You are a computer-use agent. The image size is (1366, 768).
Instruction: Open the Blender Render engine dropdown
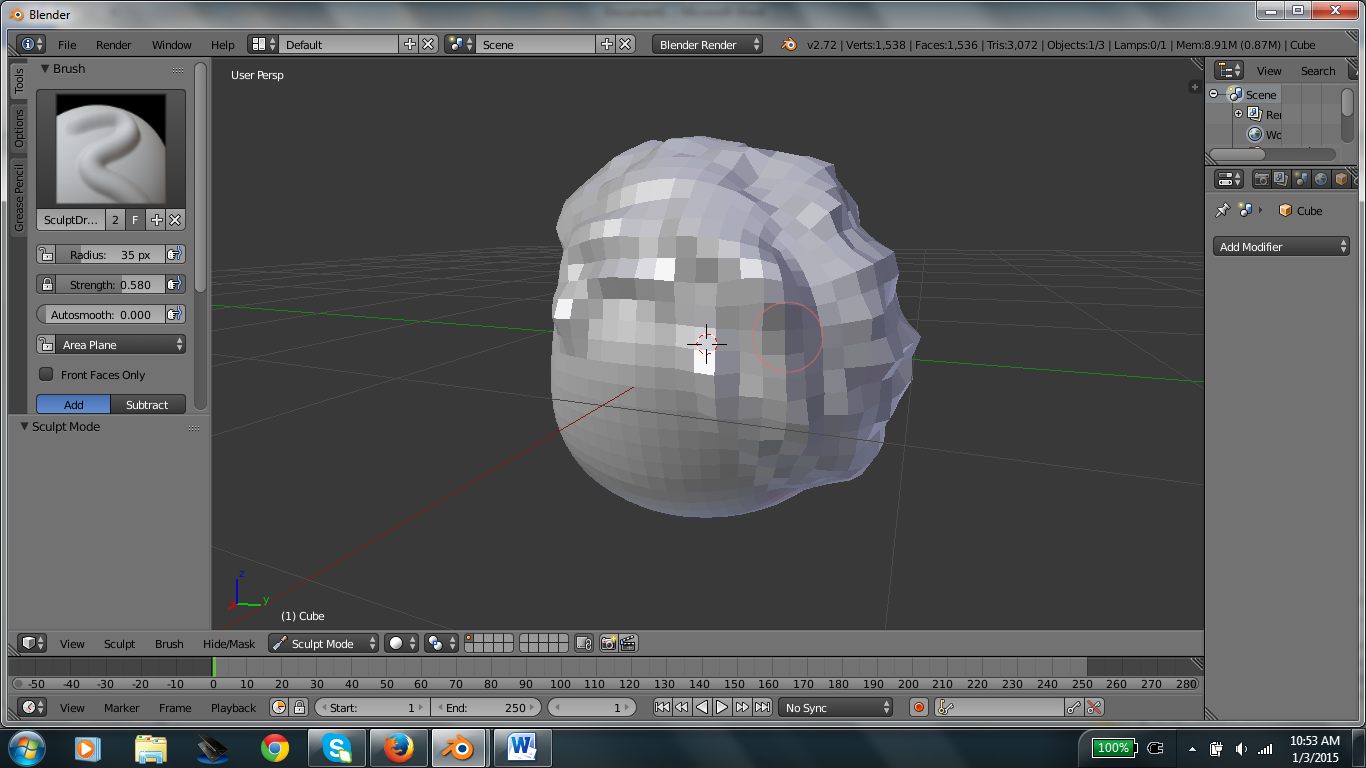click(x=708, y=44)
